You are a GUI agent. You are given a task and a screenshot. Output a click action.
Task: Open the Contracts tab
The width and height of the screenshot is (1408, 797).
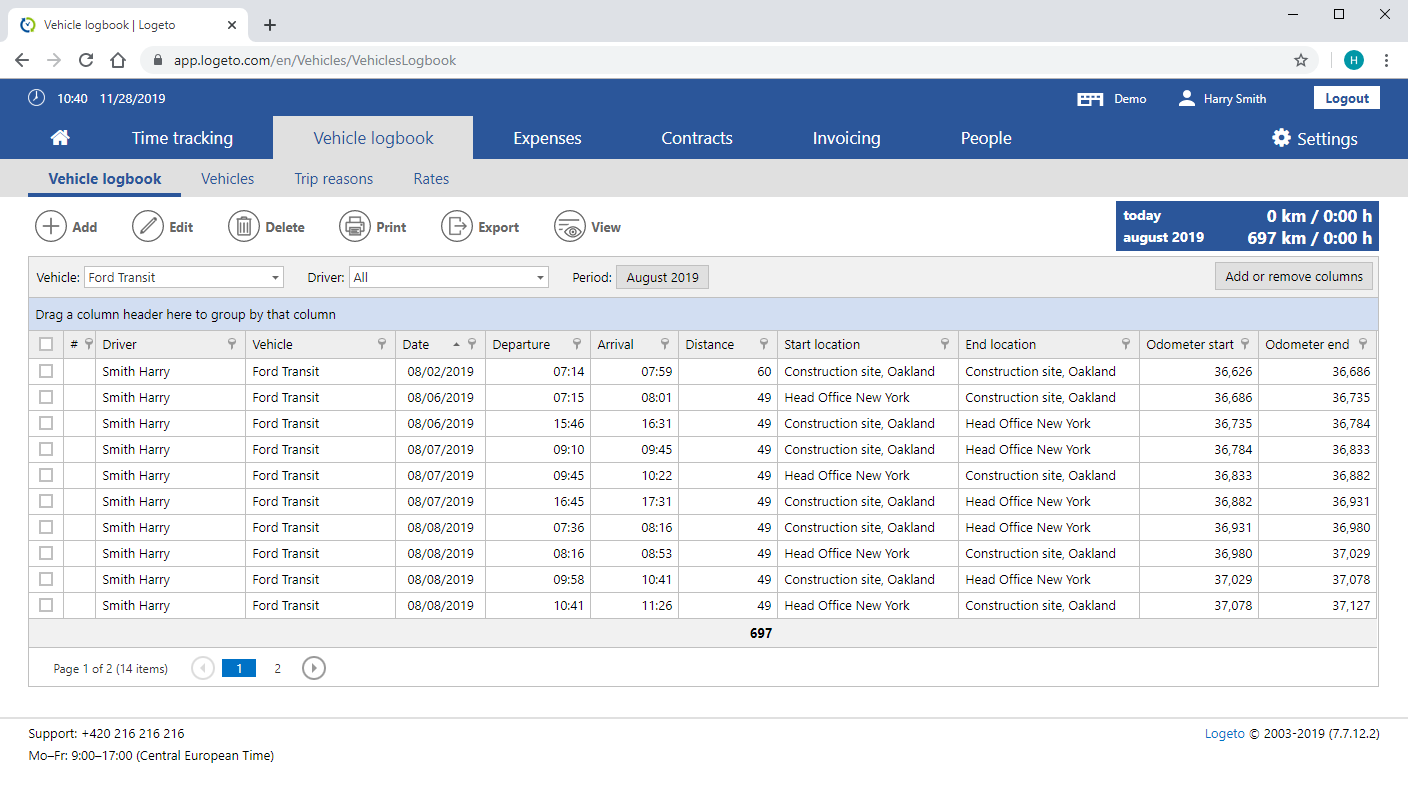(697, 138)
